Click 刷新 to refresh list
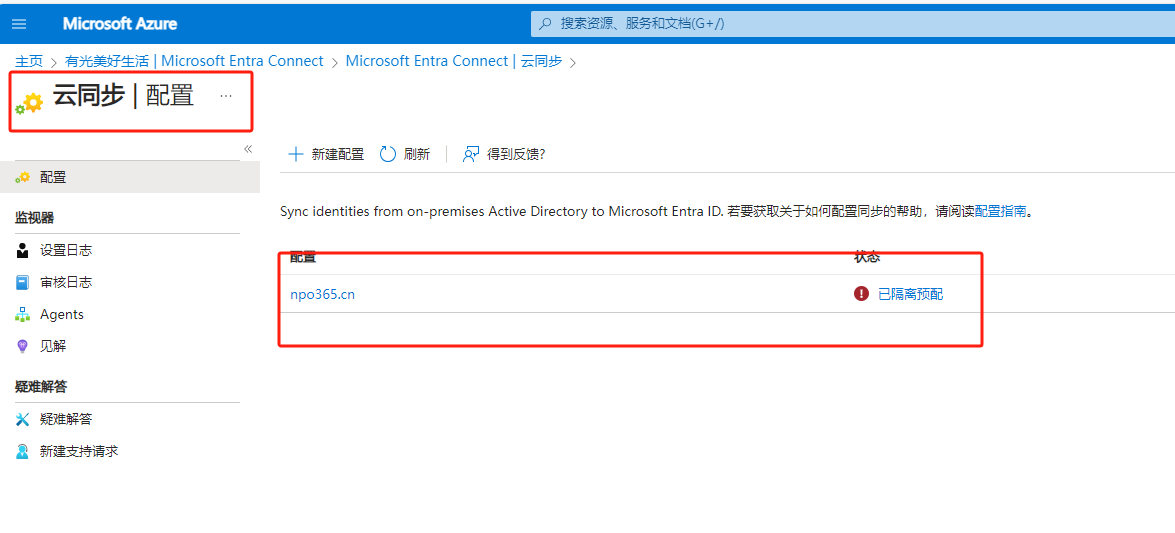Screen dimensions: 1175x533 [x=405, y=154]
